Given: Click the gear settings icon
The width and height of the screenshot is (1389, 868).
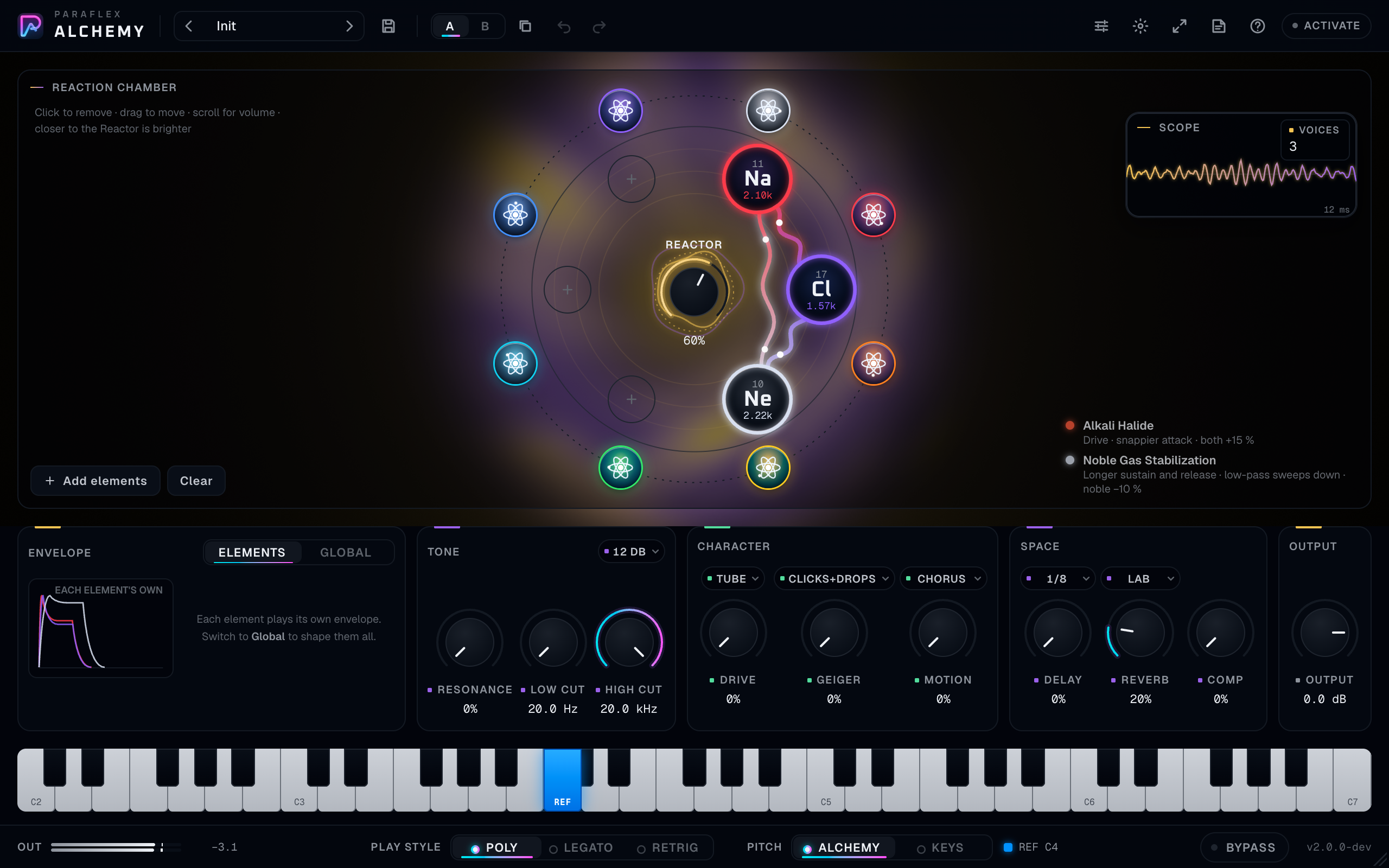Looking at the screenshot, I should 1140,26.
